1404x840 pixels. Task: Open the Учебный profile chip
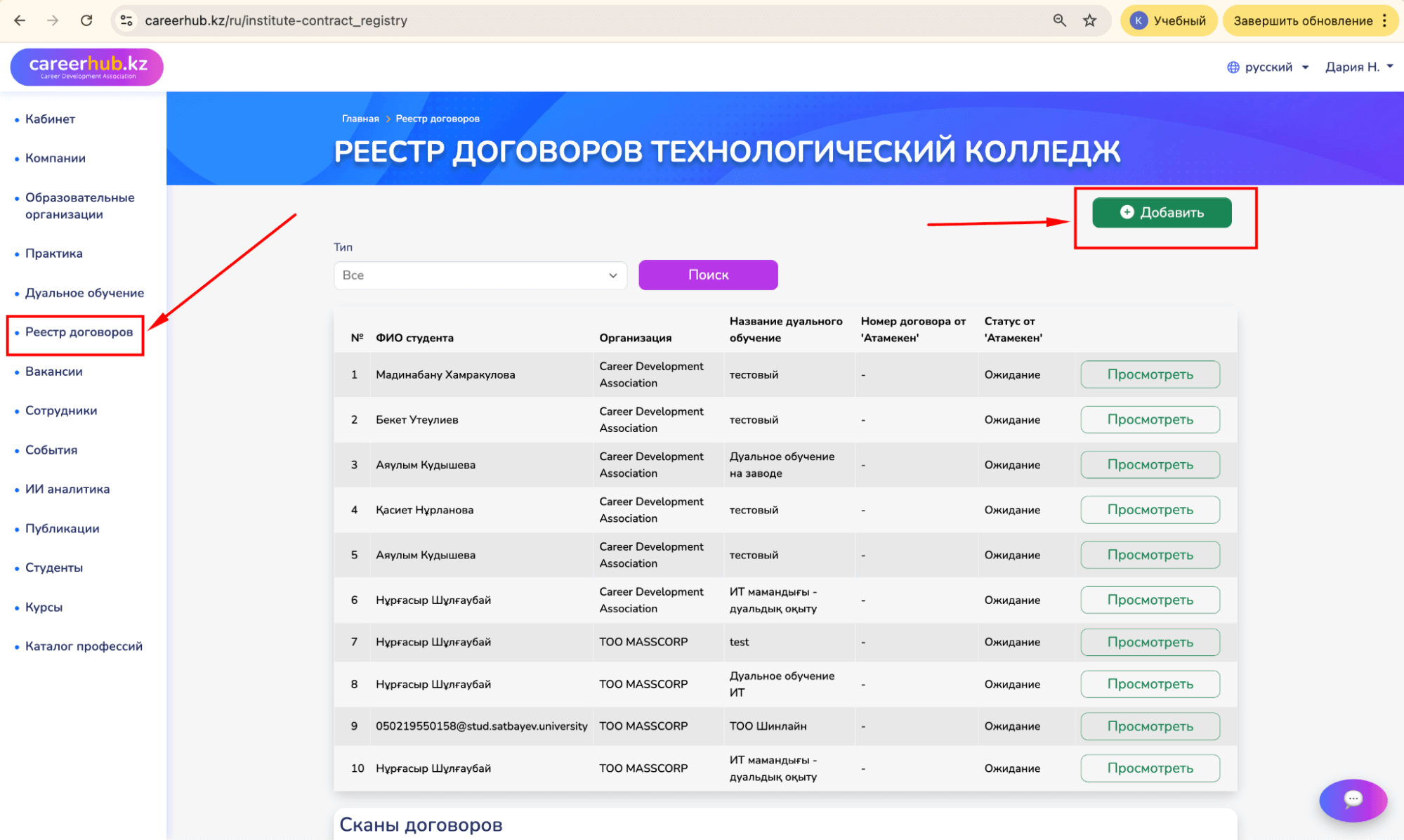coord(1169,20)
